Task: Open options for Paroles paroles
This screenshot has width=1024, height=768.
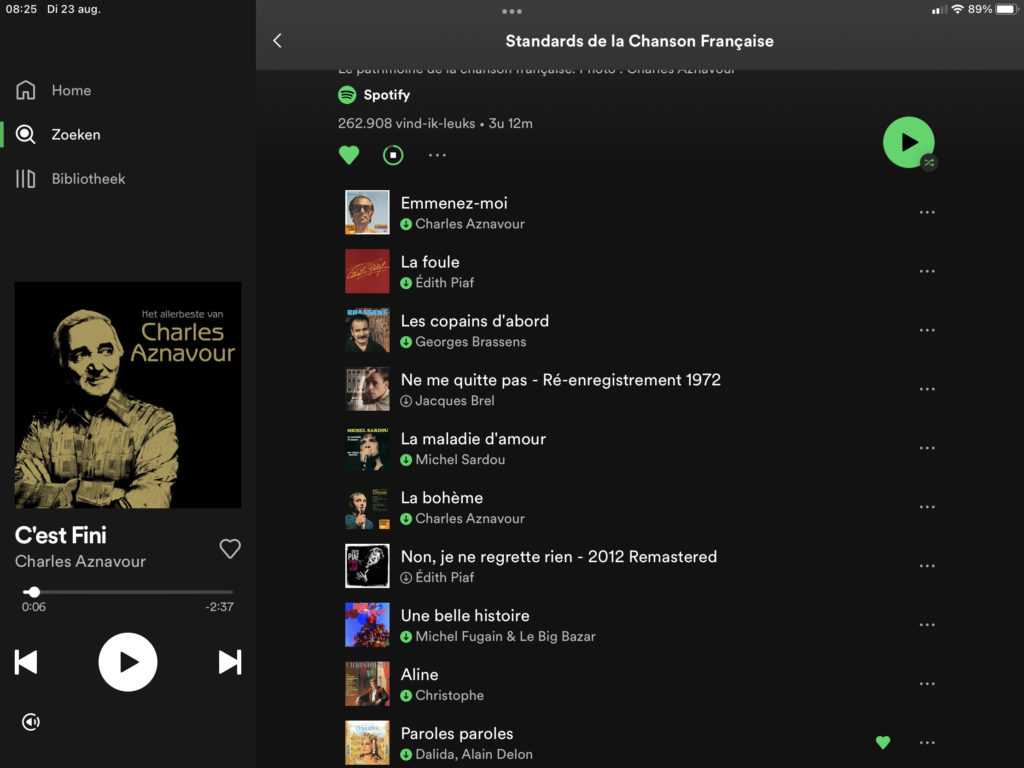Action: [x=927, y=743]
